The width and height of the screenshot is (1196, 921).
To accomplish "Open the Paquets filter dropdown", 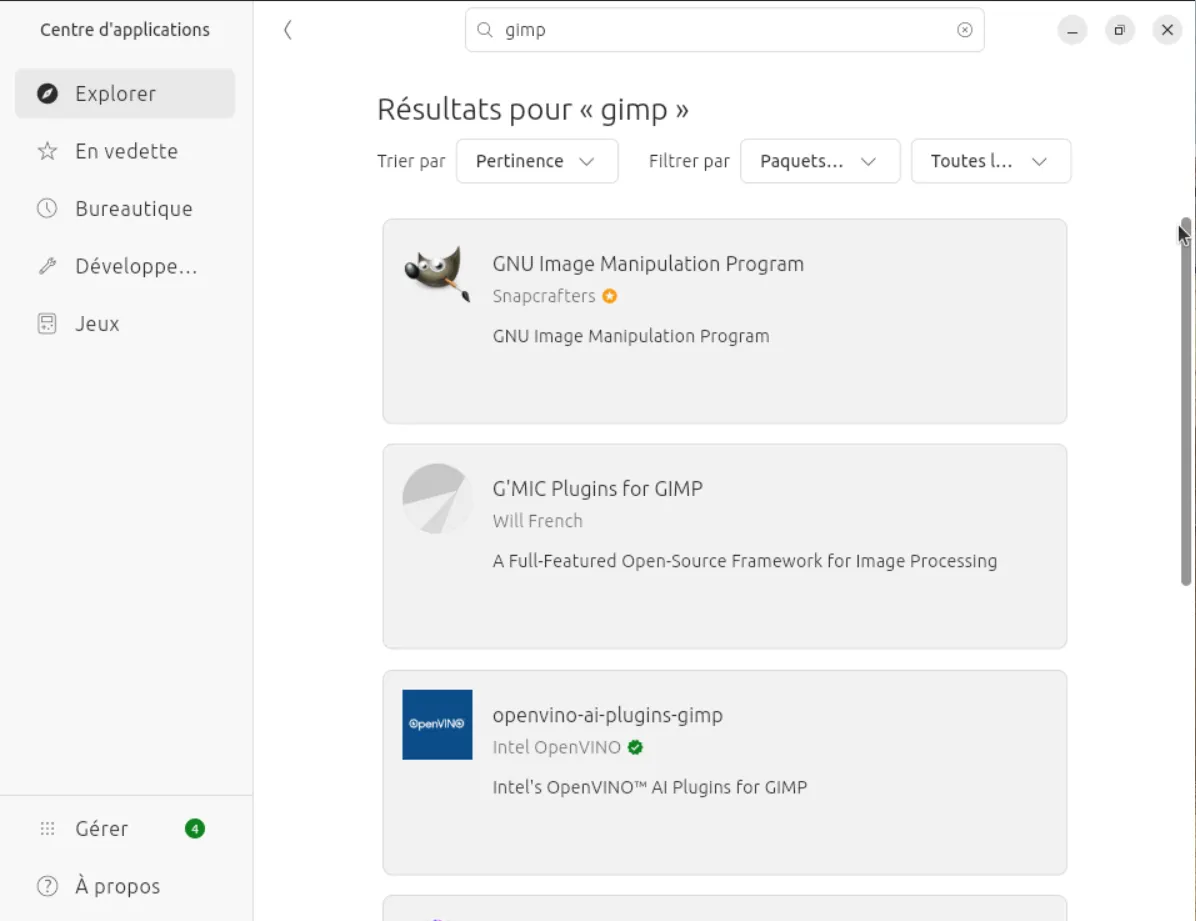I will (820, 161).
